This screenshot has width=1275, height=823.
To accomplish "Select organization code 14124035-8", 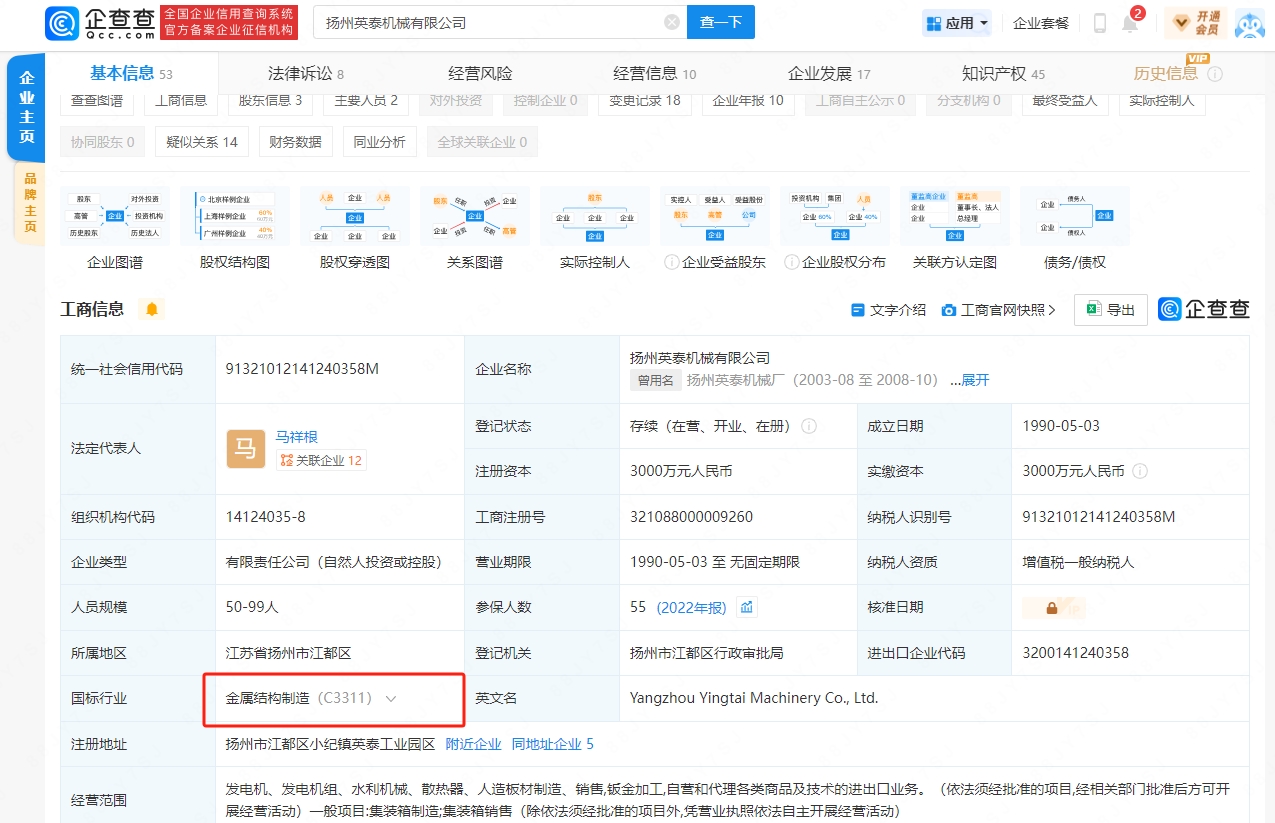I will coord(265,517).
